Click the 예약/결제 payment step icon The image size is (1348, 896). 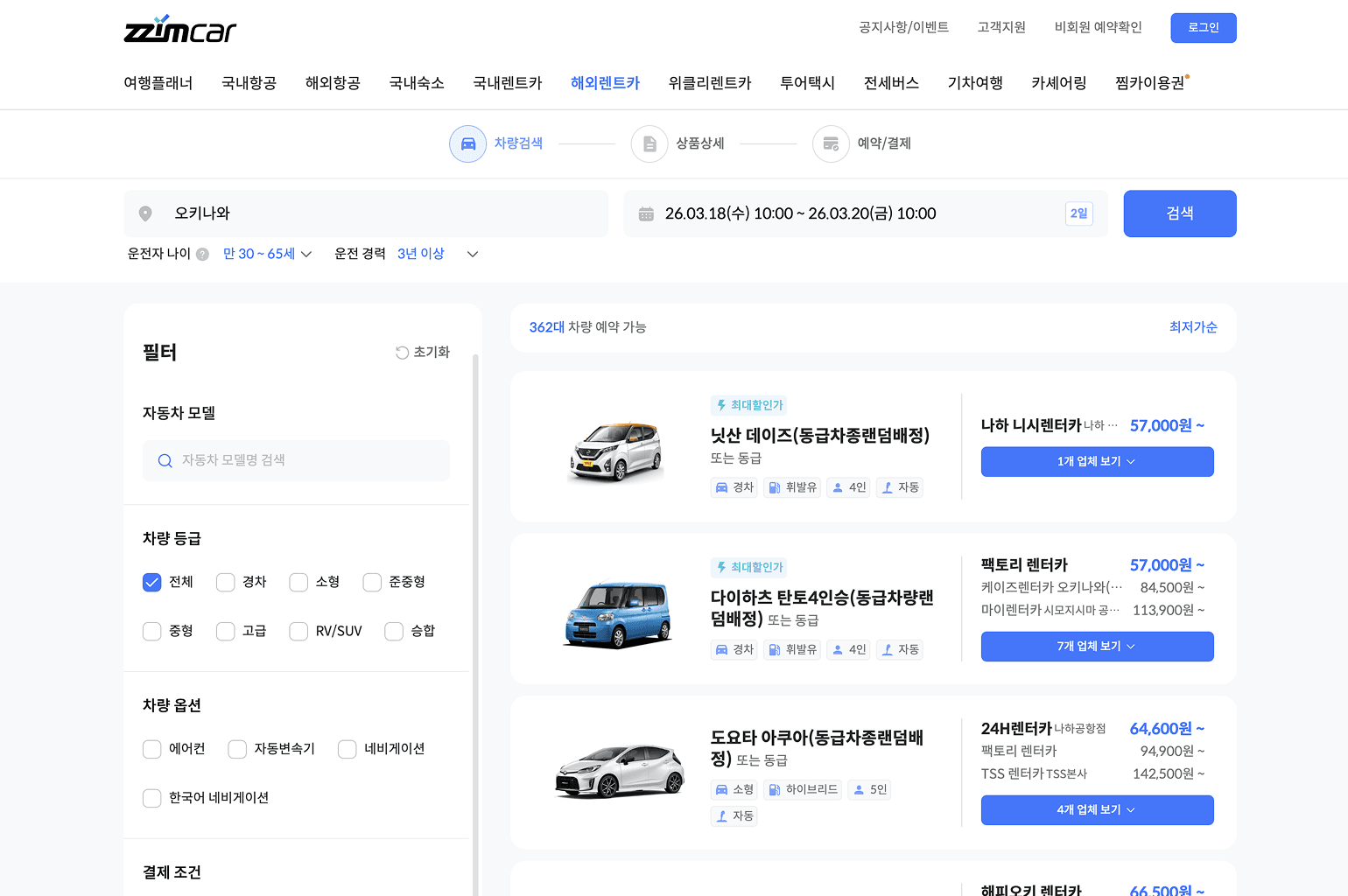(x=830, y=143)
